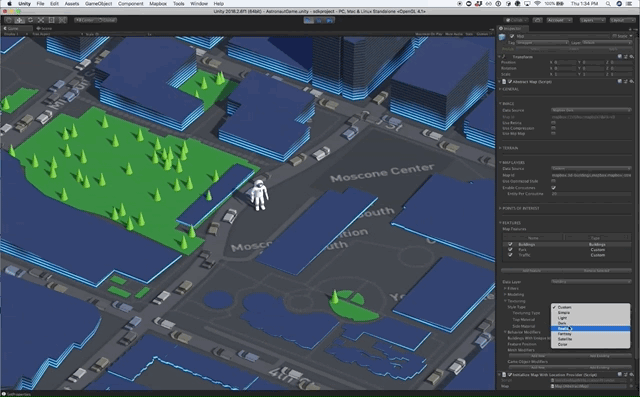Choose Simple from Style Type list
This screenshot has width=640, height=397.
[590, 313]
